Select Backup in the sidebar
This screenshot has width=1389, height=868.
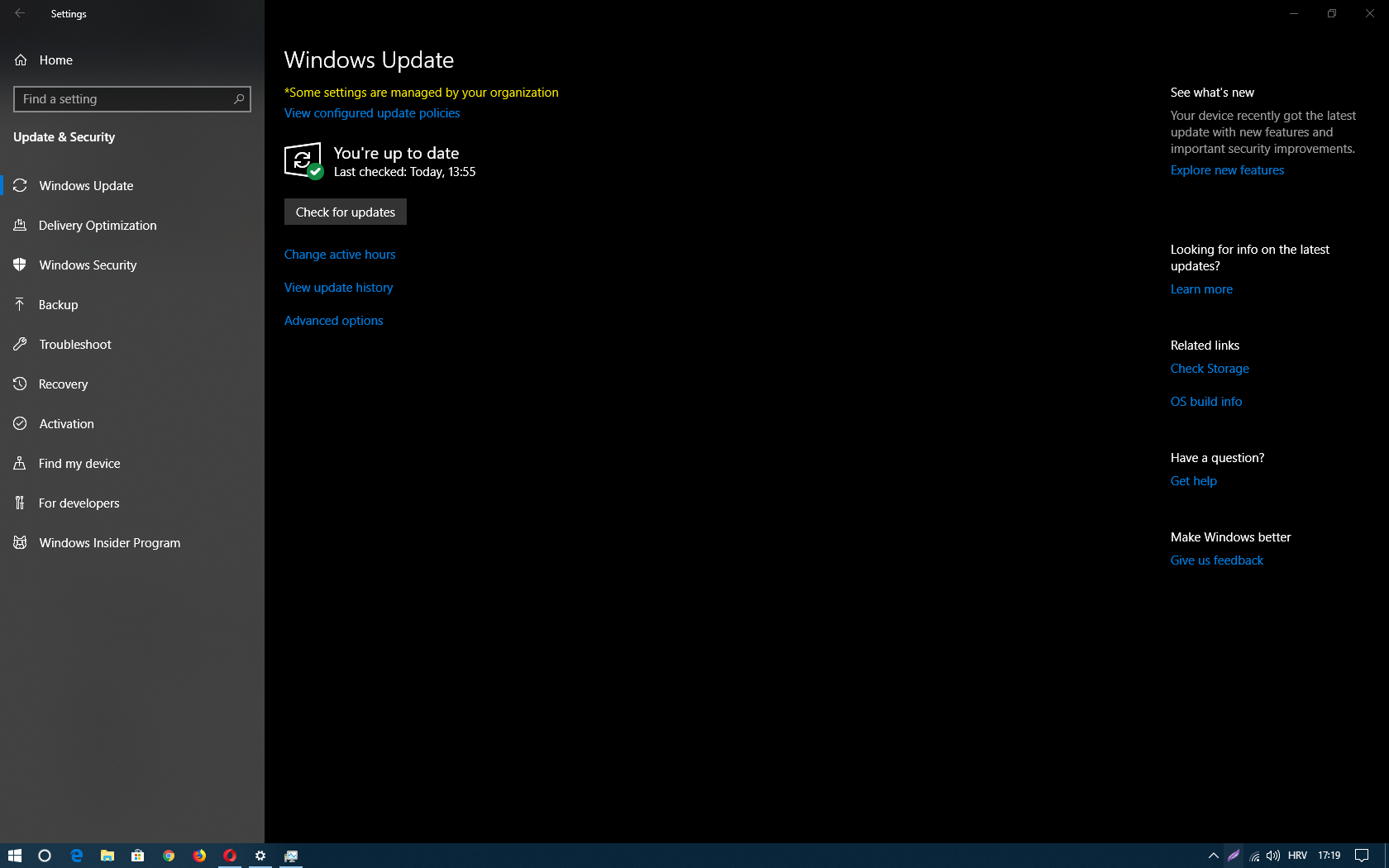(x=132, y=305)
